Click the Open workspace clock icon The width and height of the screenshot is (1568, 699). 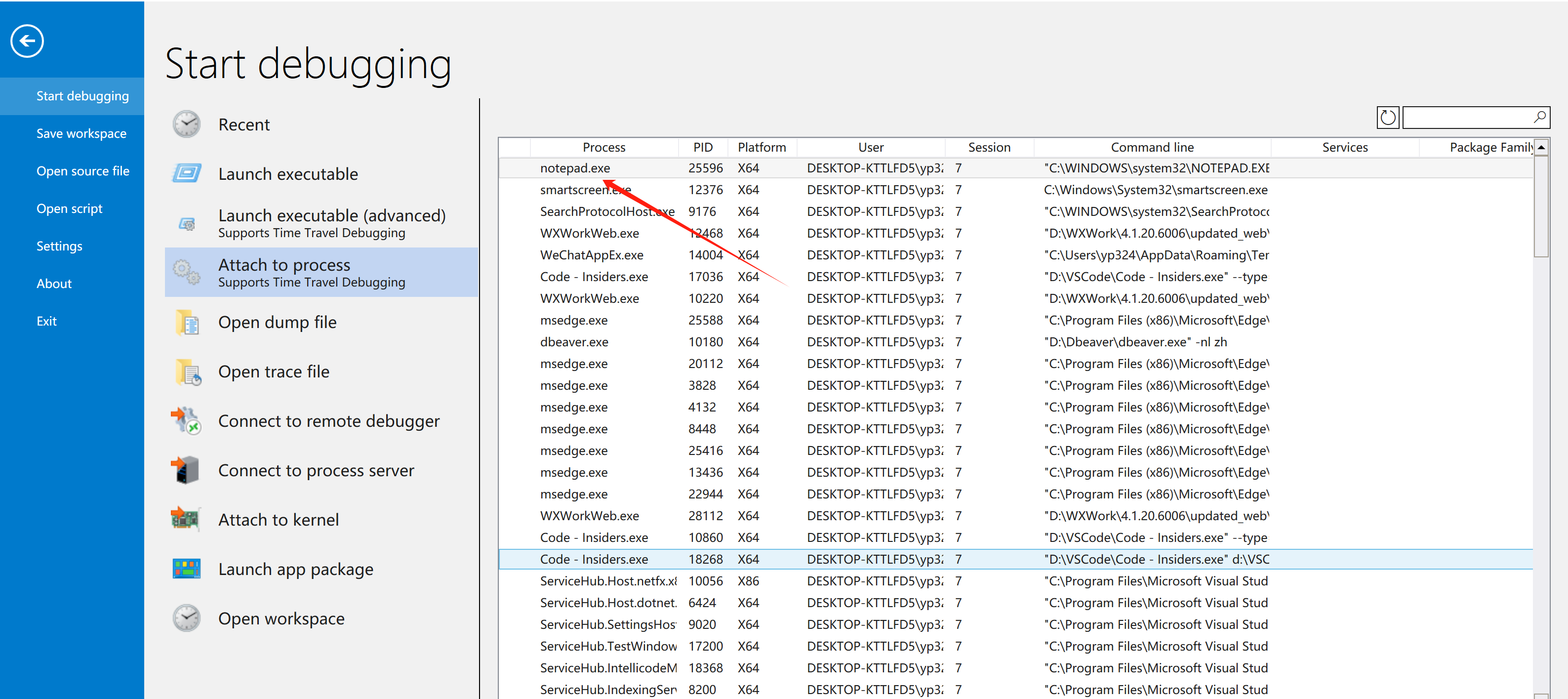[x=186, y=618]
